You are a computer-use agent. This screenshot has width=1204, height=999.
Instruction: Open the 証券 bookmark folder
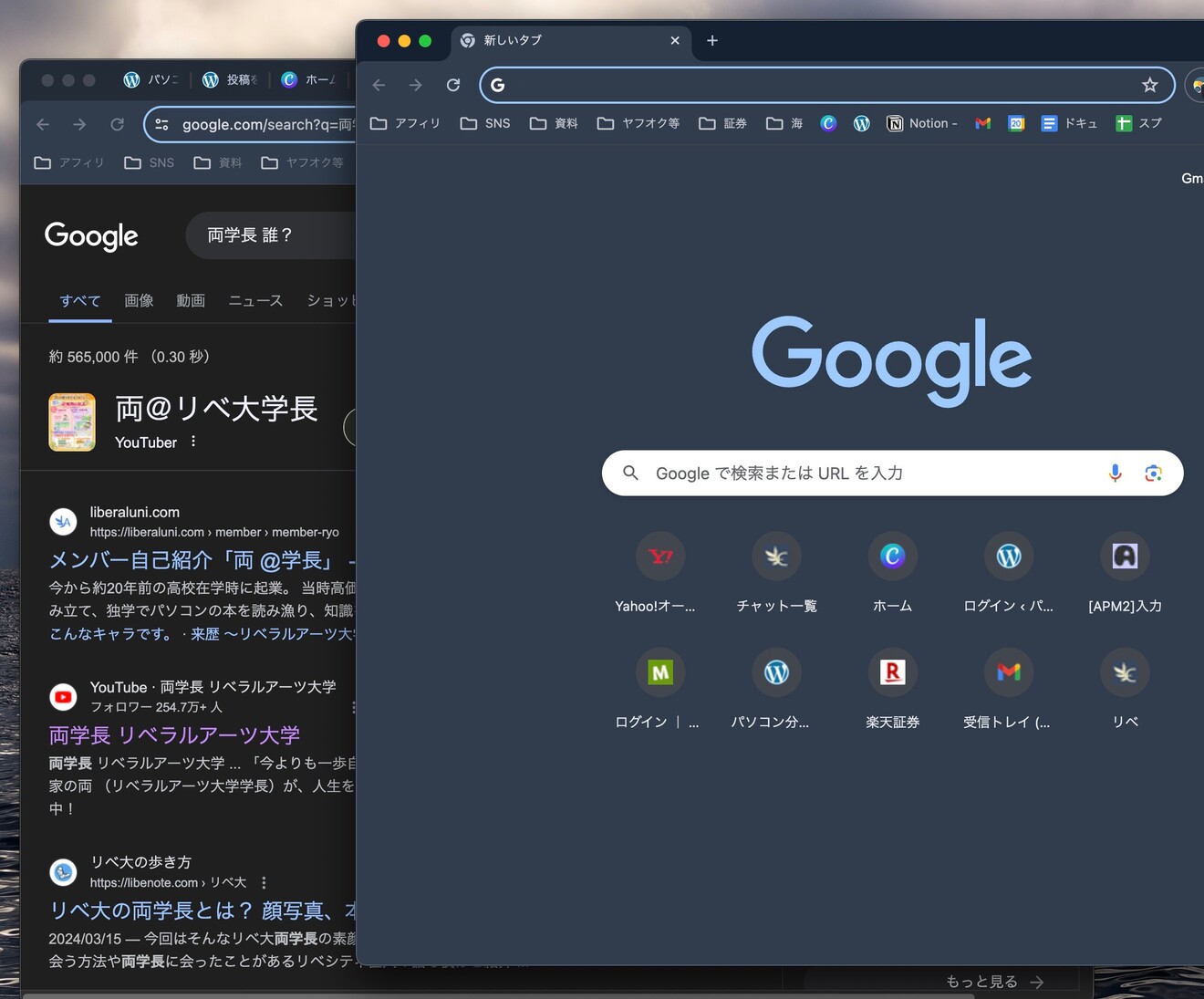click(722, 123)
